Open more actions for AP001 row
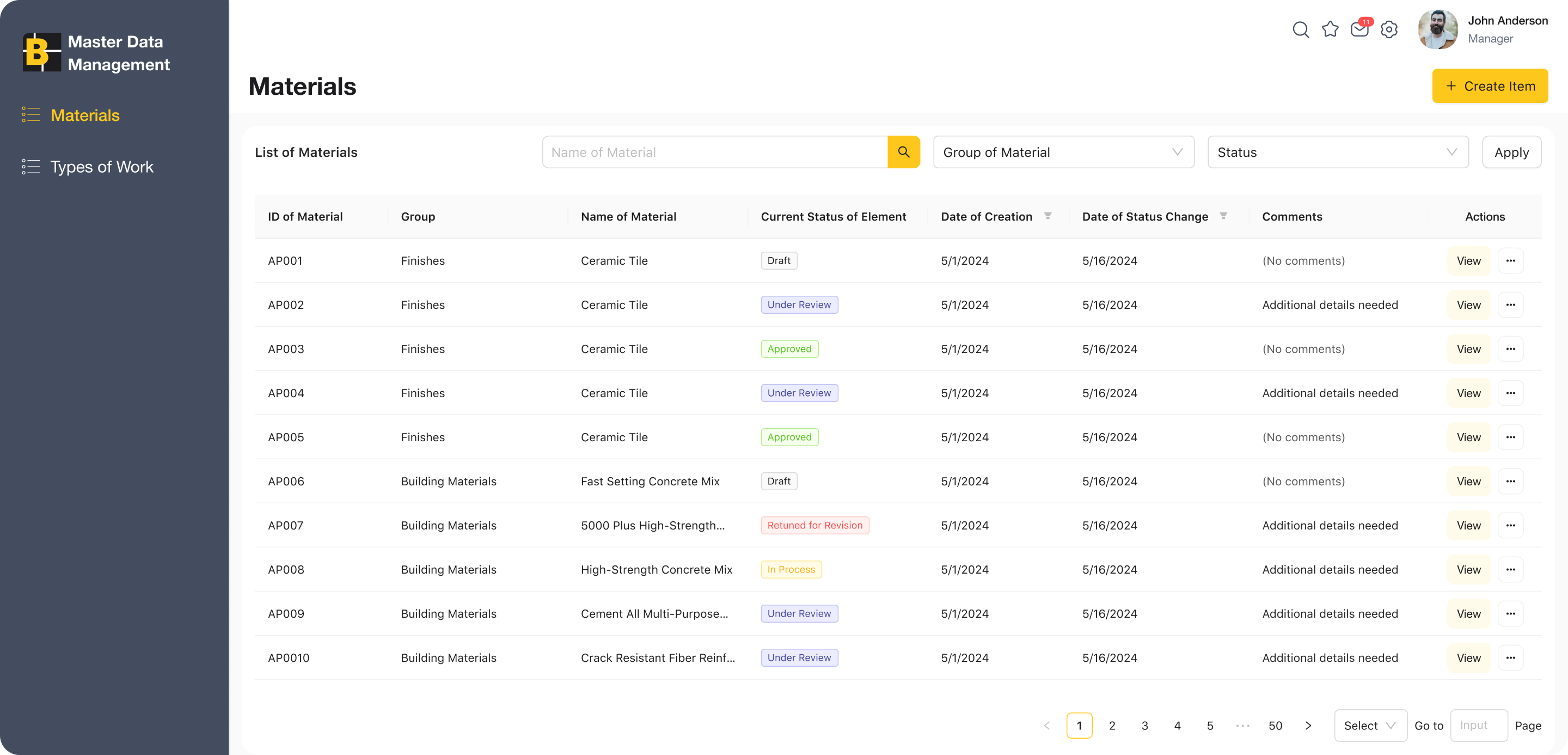This screenshot has height=755, width=1568. click(x=1510, y=260)
